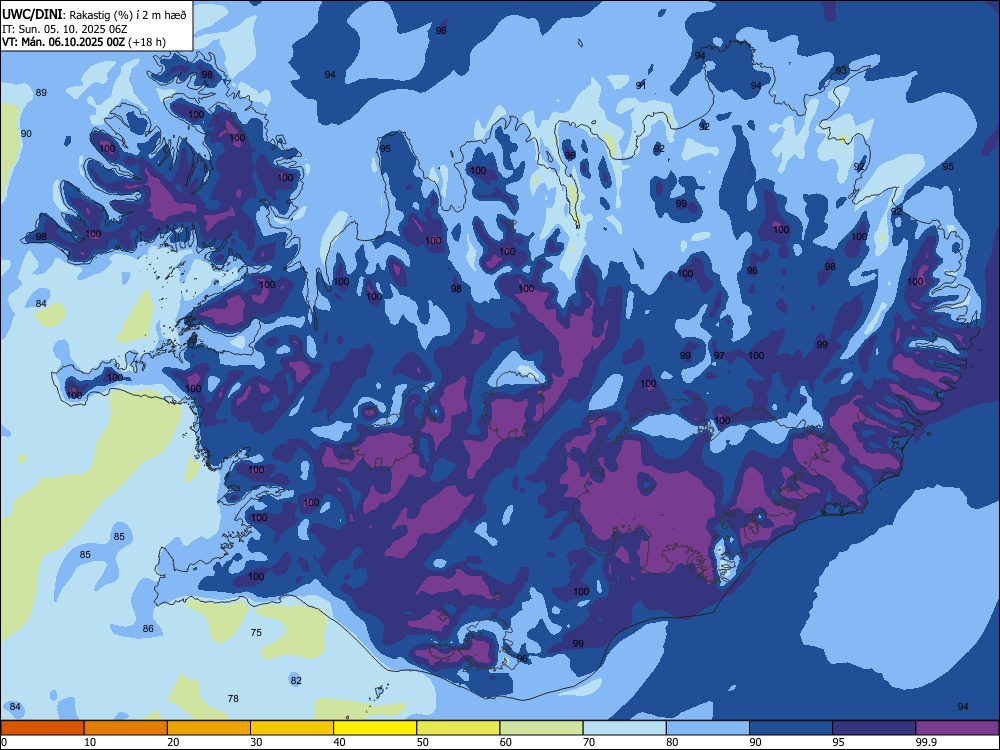Select the navy 95–99.9 legend swatch
This screenshot has height=750, width=1000.
point(874,728)
